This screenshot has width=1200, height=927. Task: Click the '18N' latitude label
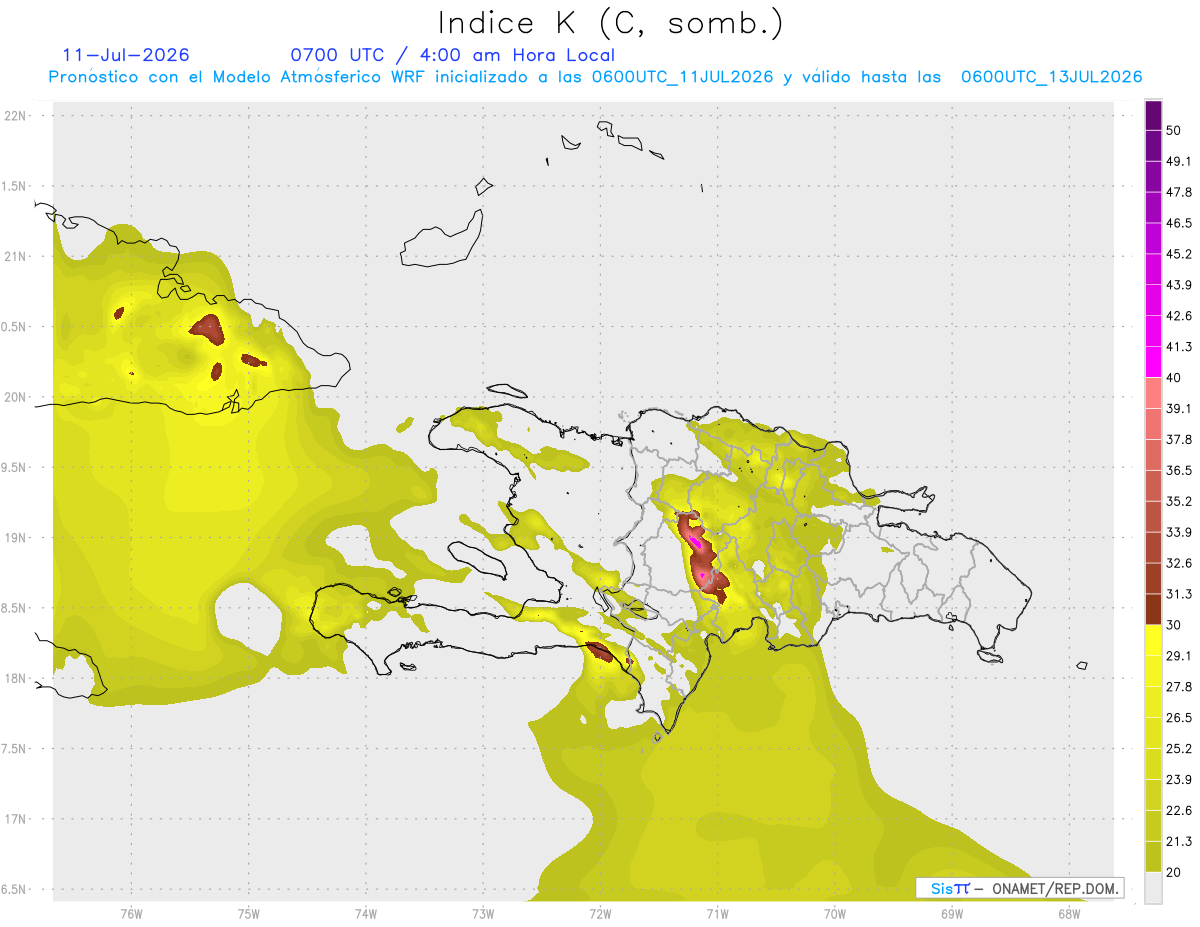point(17,679)
